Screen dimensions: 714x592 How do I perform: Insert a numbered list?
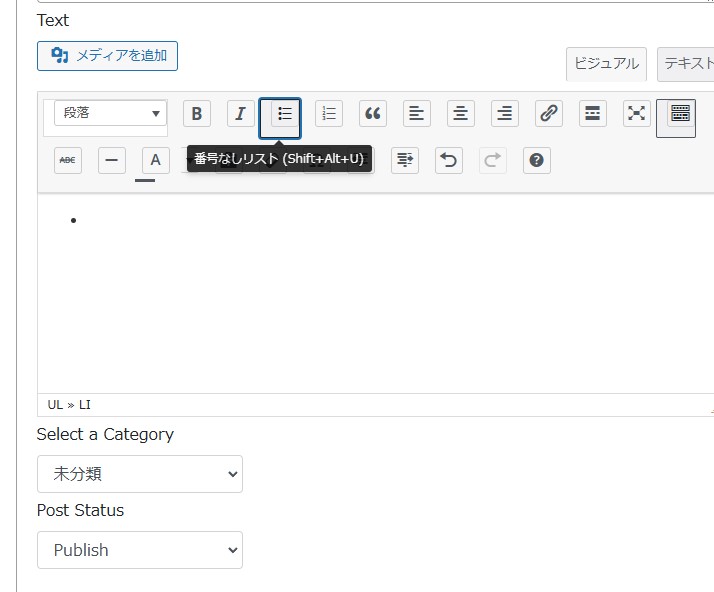pos(329,114)
